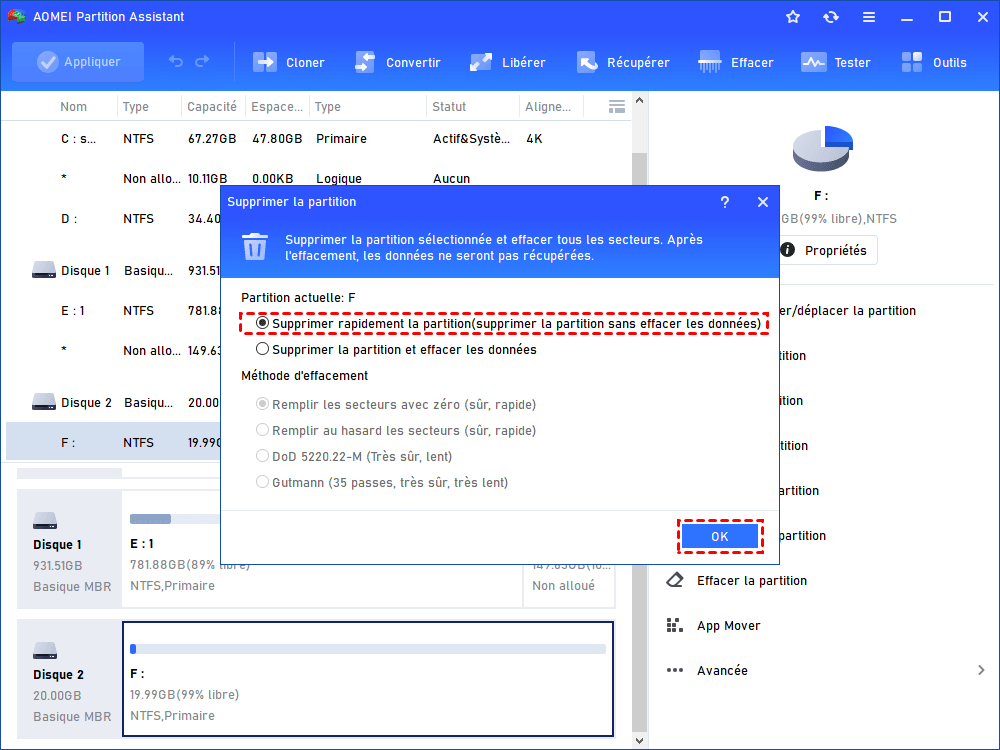Open Propriétés for partition F
This screenshot has width=1000, height=750.
click(828, 250)
